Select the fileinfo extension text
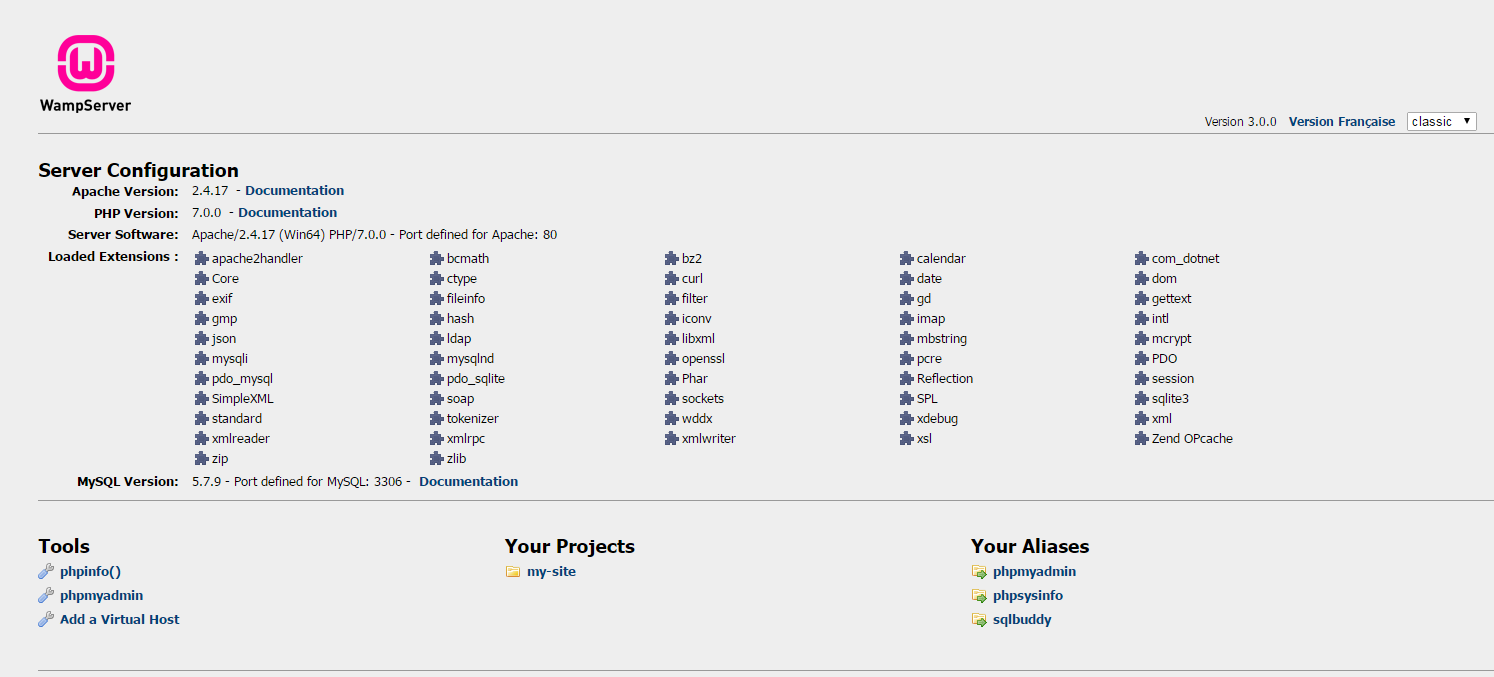Screen dimensions: 1494x677 (x=466, y=299)
